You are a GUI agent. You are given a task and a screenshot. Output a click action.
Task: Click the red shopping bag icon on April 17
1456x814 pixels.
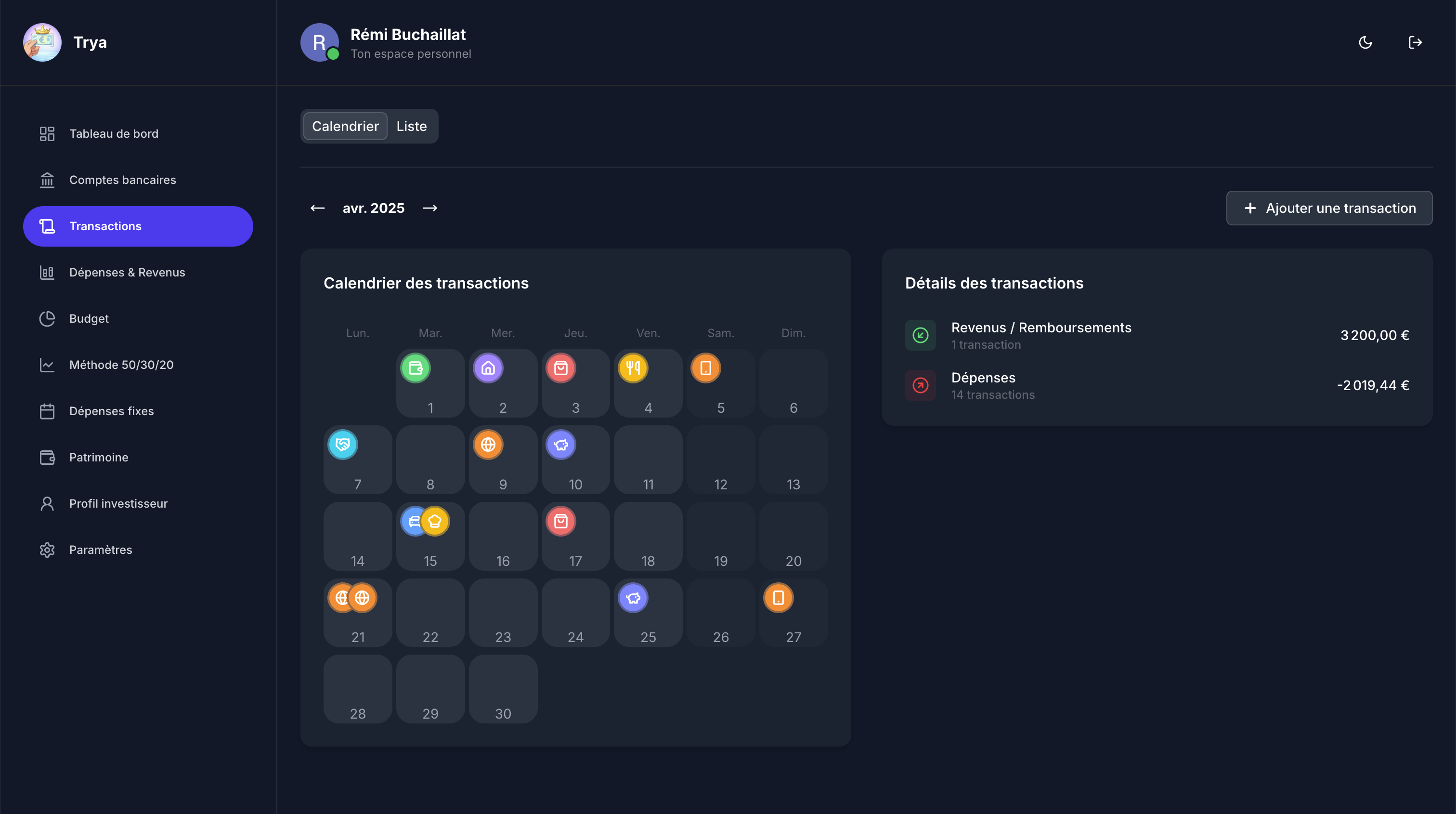click(x=561, y=521)
